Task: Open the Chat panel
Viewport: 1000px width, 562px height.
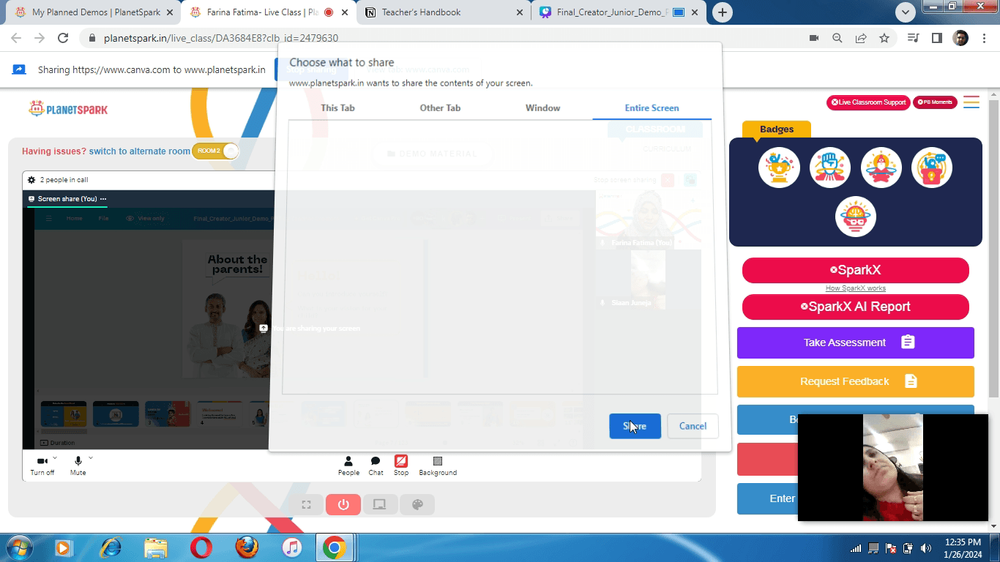Action: [376, 466]
